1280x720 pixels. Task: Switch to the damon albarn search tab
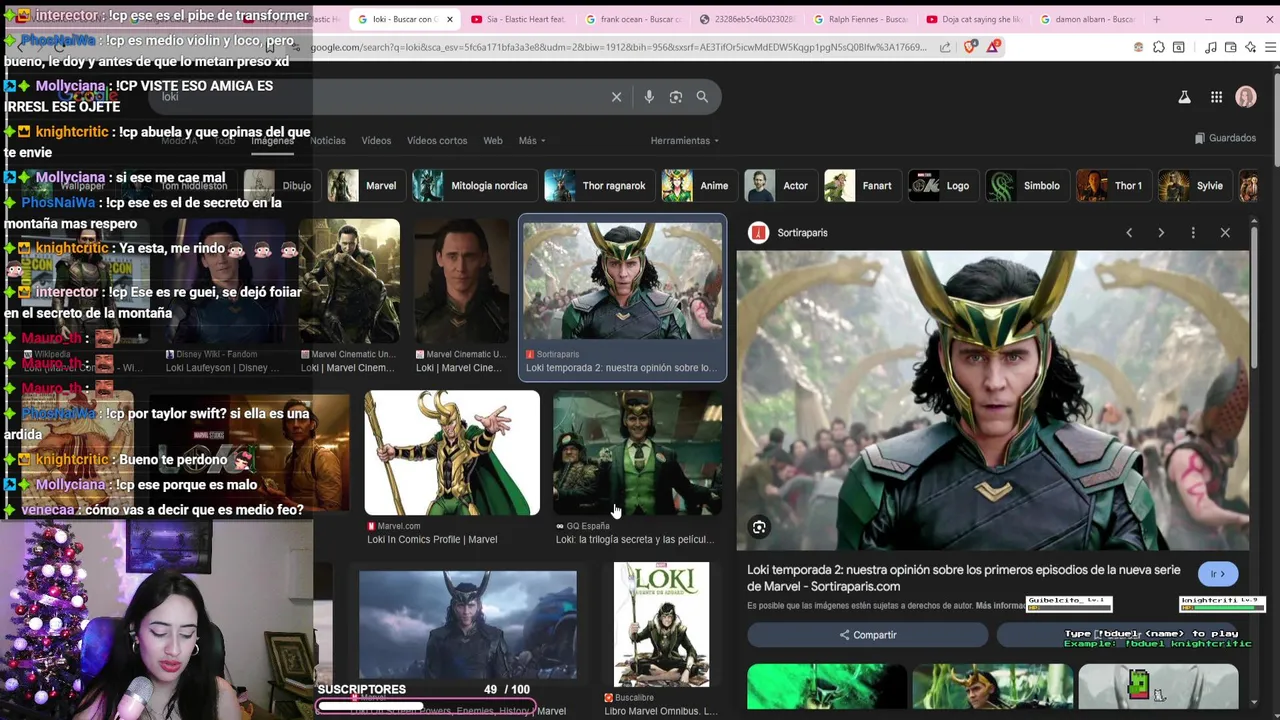coord(1088,19)
